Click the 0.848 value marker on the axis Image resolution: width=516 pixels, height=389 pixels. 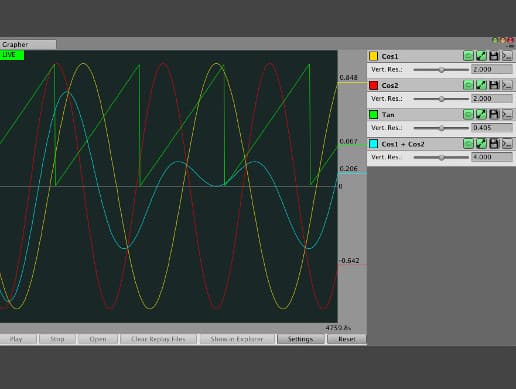point(349,78)
